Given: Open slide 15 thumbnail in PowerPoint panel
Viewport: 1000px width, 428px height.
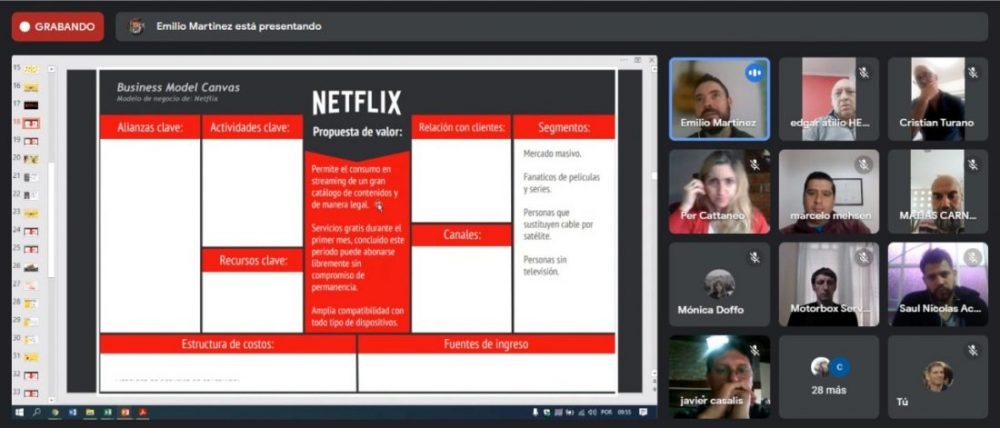Looking at the screenshot, I should click(x=31, y=68).
